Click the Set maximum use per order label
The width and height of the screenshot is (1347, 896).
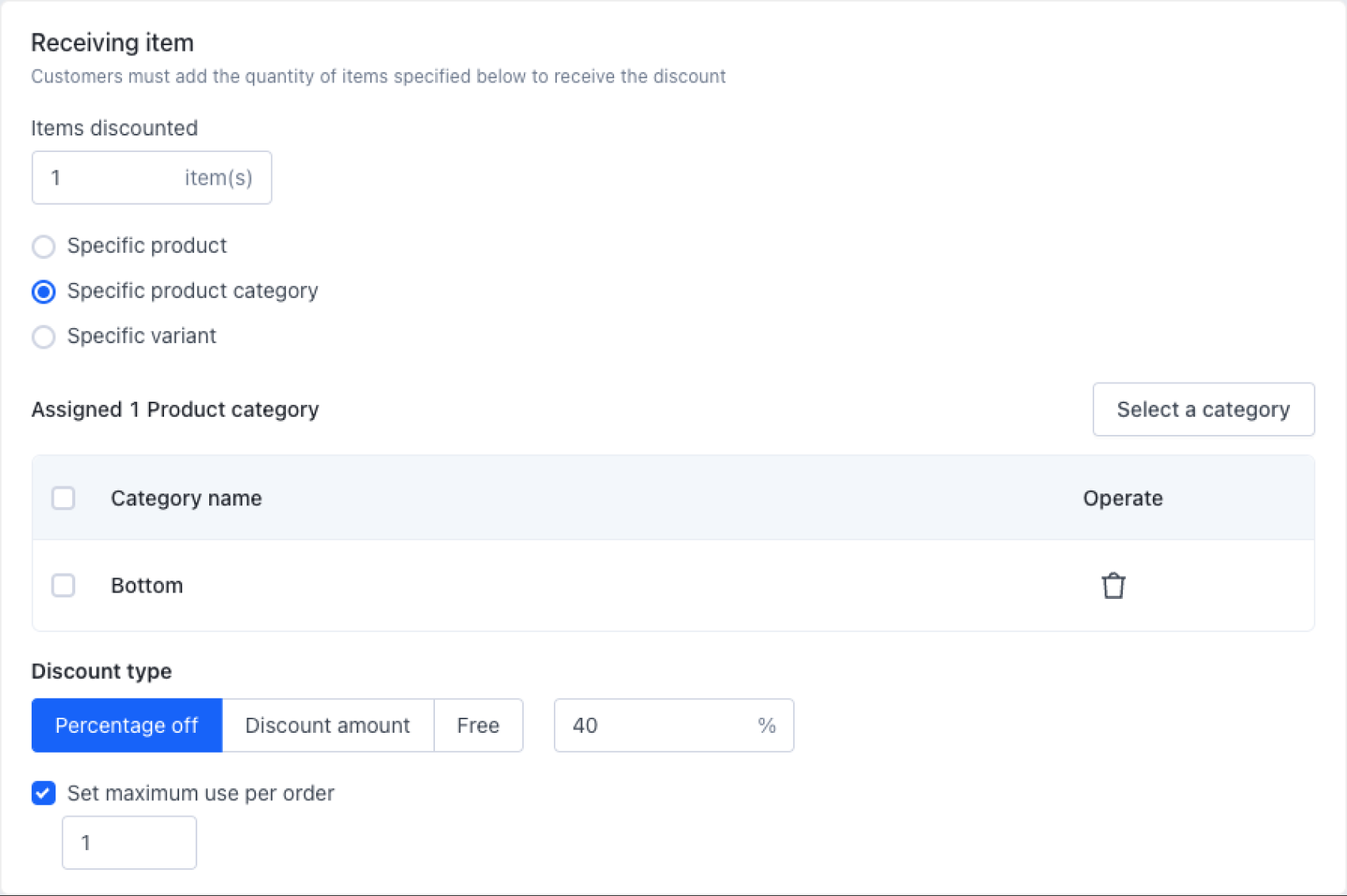[200, 793]
